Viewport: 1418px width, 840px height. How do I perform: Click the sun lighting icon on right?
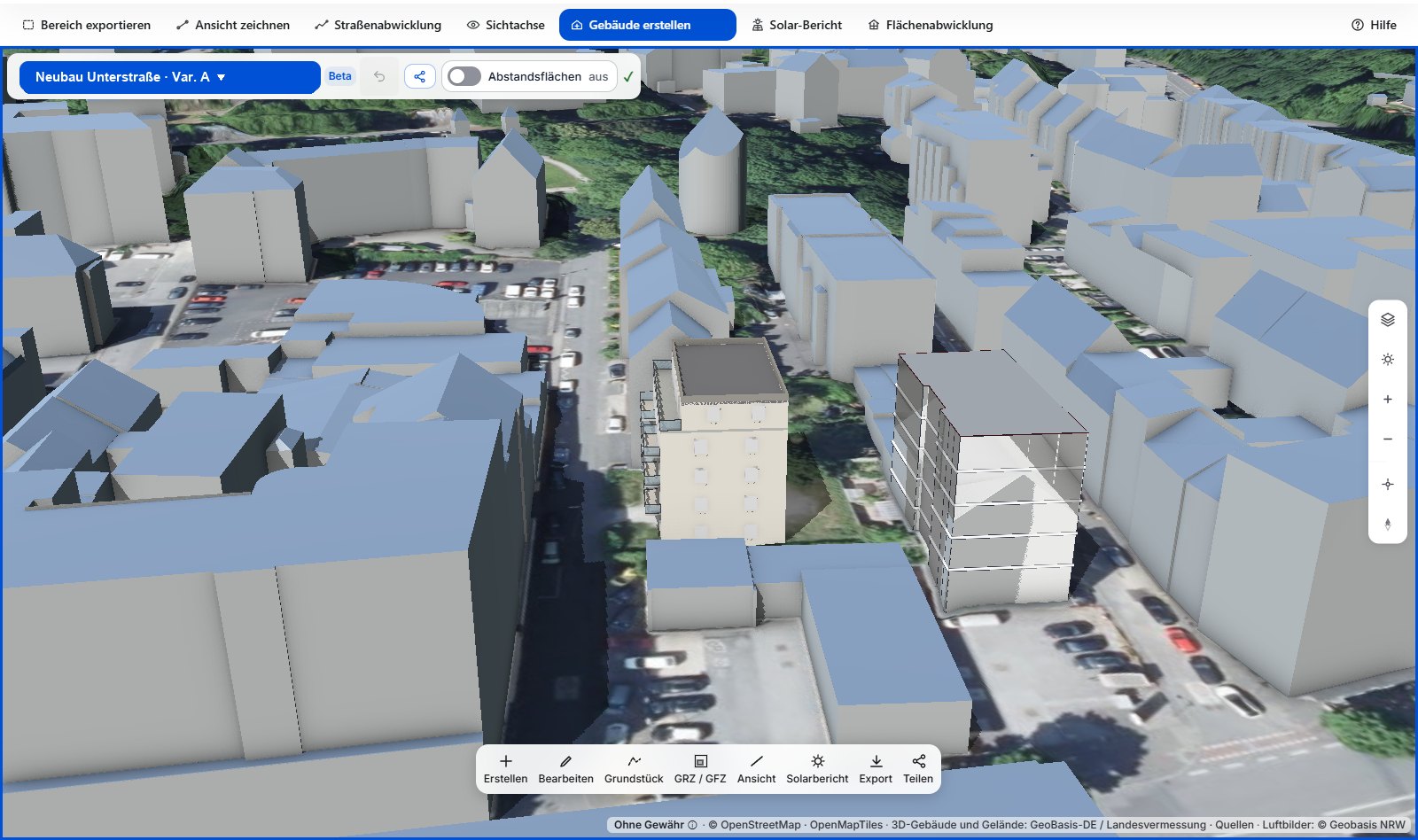tap(1388, 360)
